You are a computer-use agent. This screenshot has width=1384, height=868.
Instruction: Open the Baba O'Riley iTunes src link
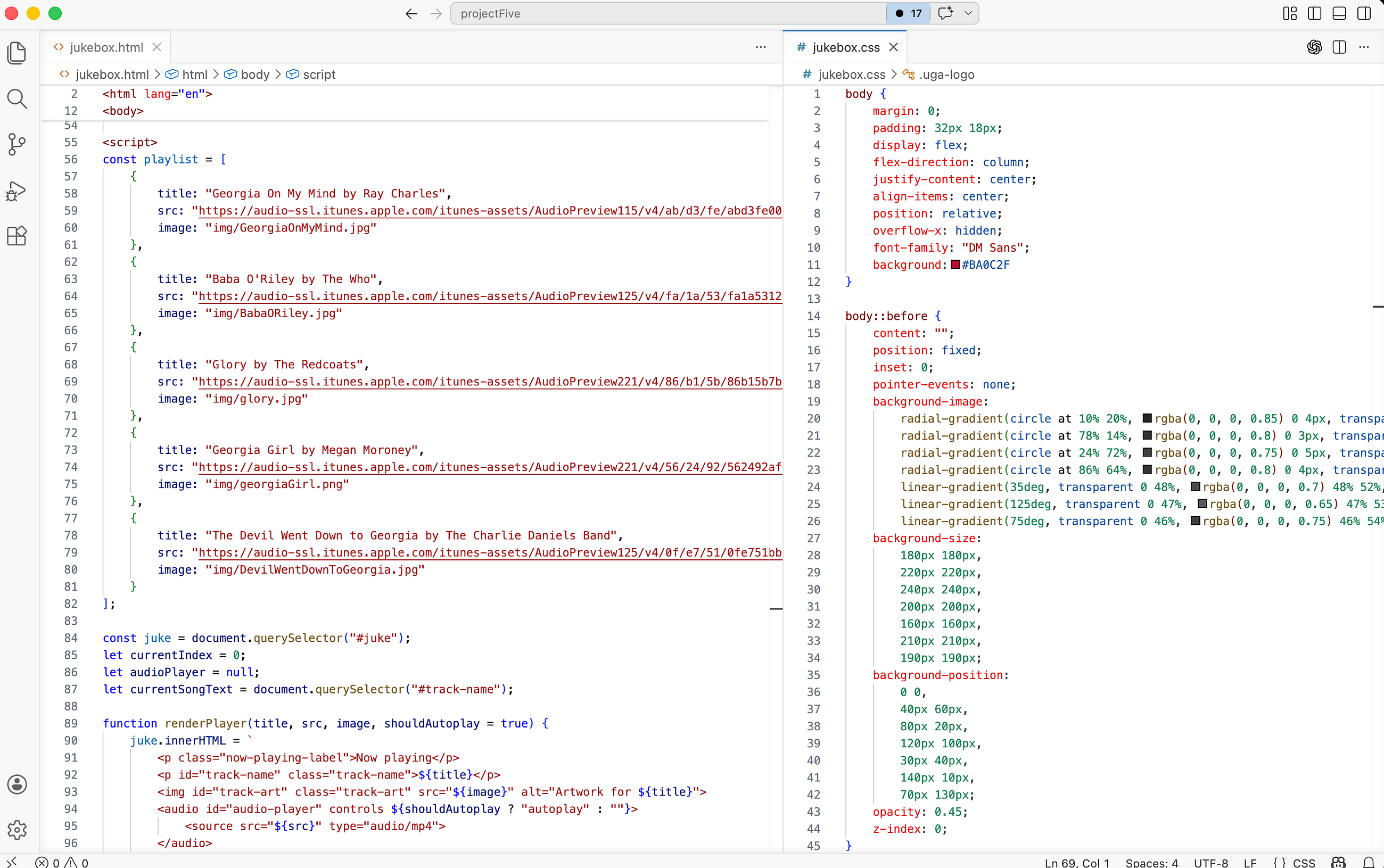490,296
